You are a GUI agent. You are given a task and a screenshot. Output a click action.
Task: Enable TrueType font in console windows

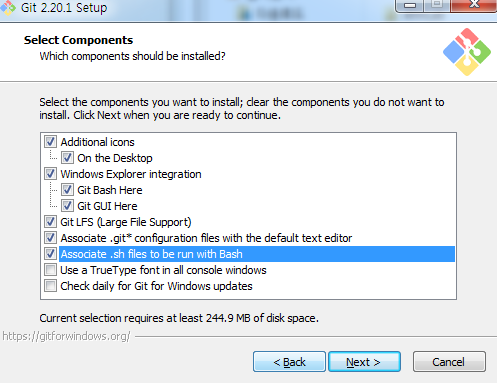[50, 270]
